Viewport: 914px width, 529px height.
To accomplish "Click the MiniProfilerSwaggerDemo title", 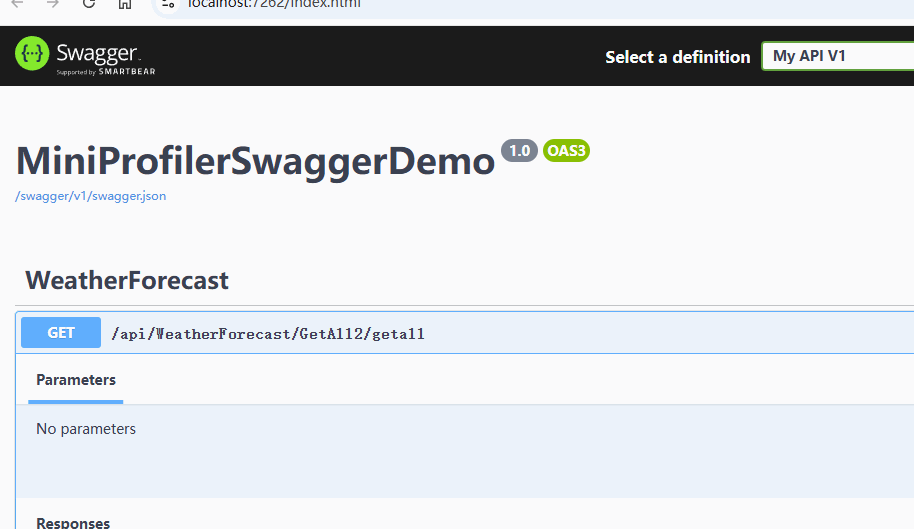I will pyautogui.click(x=255, y=161).
